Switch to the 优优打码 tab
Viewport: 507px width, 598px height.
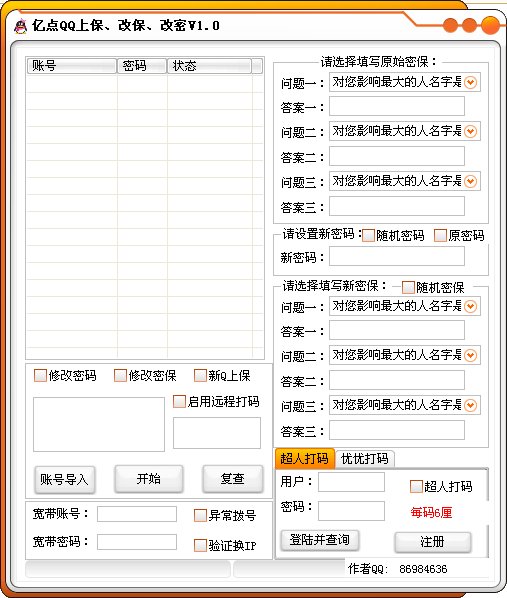tap(365, 459)
